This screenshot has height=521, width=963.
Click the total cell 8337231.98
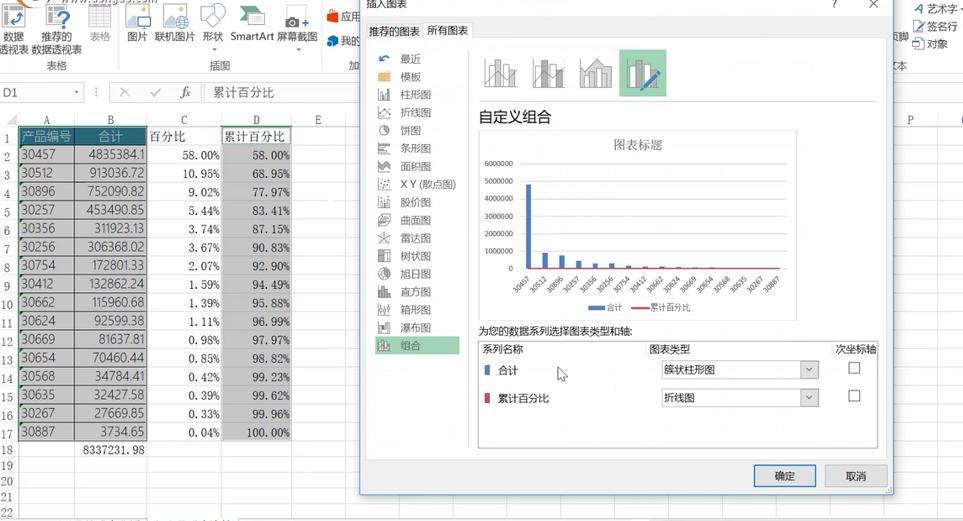pyautogui.click(x=111, y=450)
